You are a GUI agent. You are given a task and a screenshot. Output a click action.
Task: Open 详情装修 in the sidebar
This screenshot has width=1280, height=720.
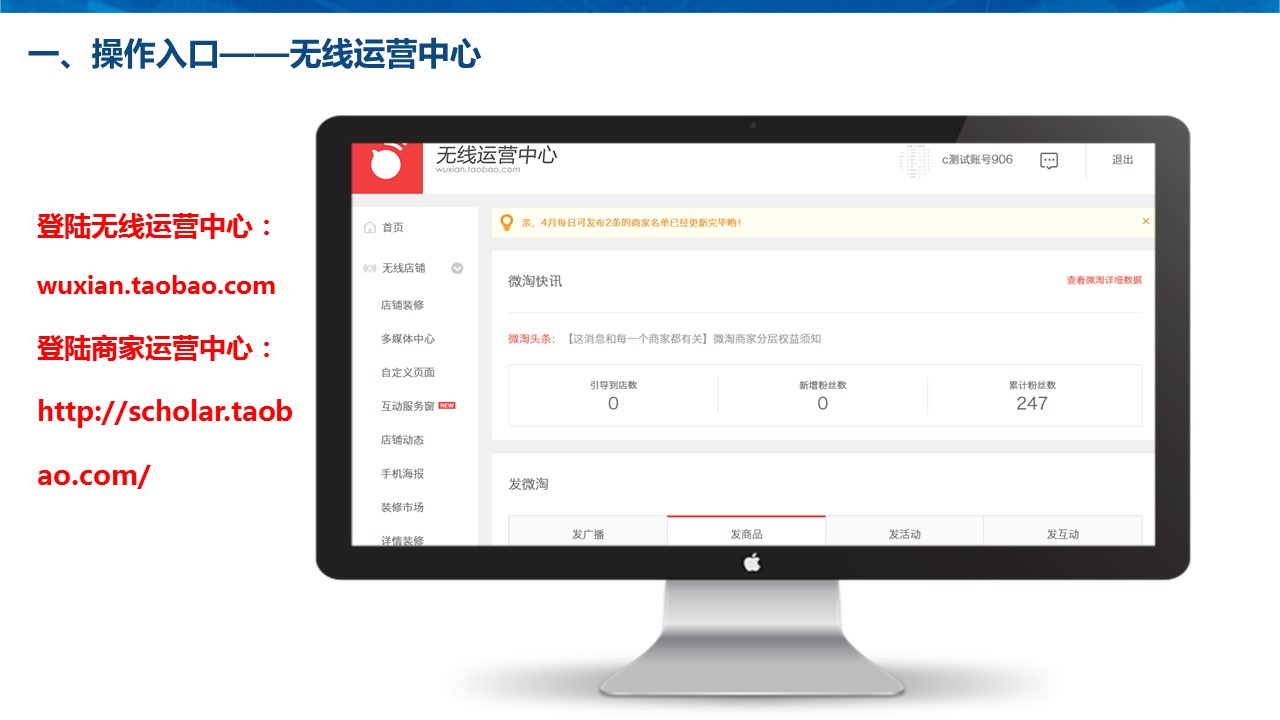tap(402, 540)
